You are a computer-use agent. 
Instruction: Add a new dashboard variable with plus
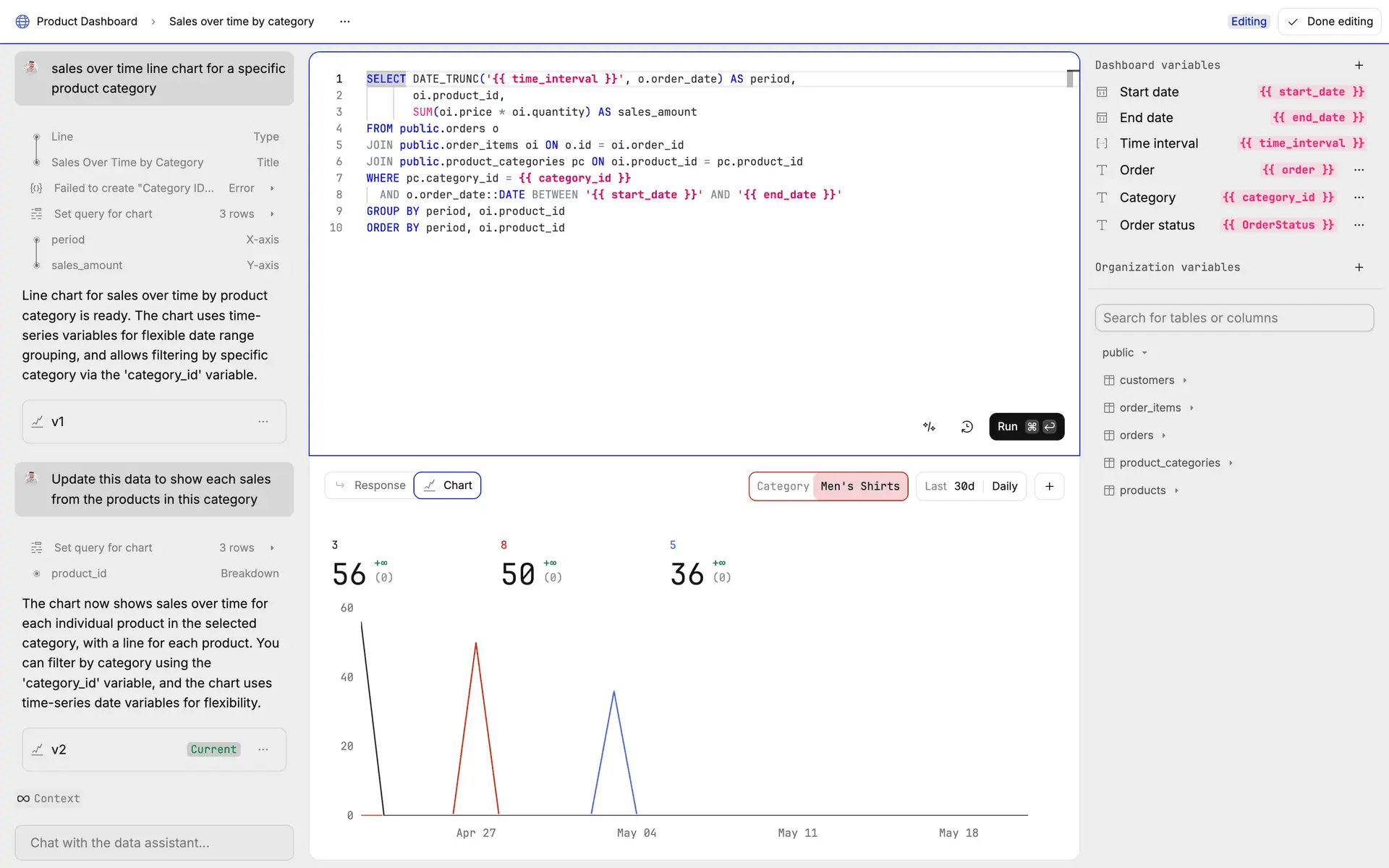click(x=1359, y=65)
